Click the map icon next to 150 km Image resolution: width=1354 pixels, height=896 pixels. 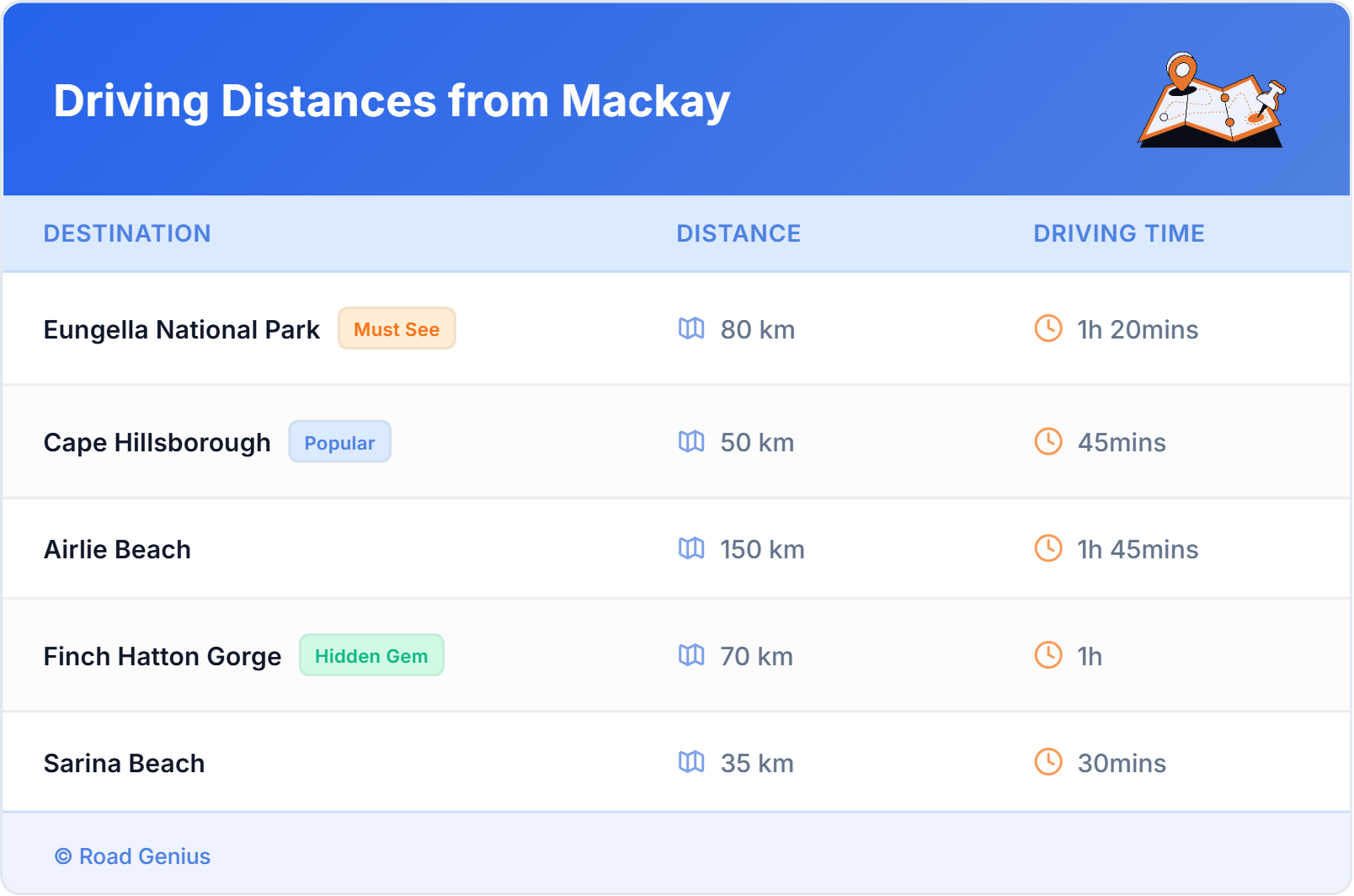(692, 549)
